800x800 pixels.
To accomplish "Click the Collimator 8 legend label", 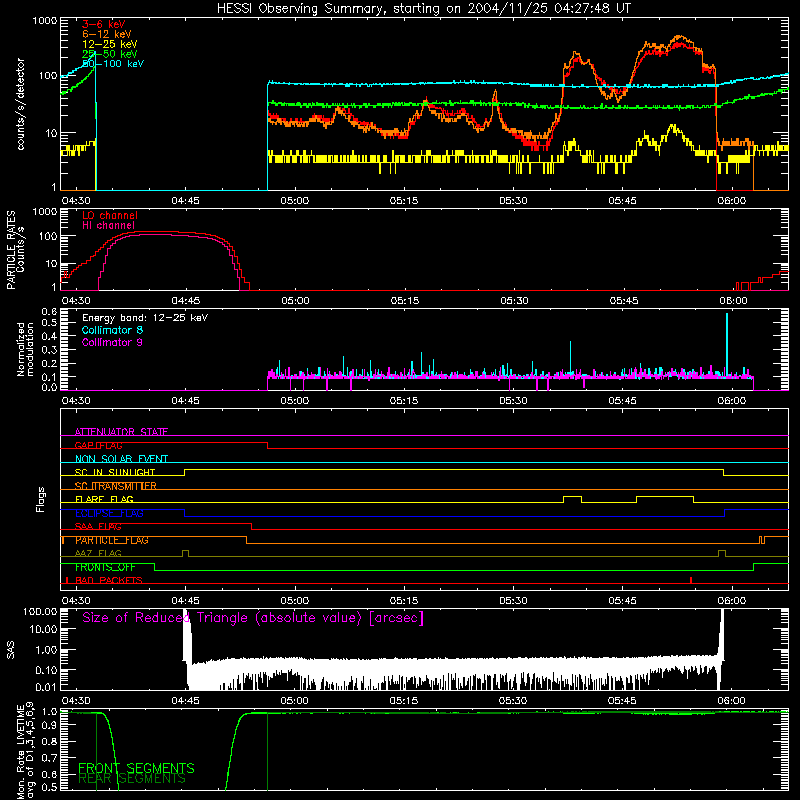I will (x=112, y=330).
